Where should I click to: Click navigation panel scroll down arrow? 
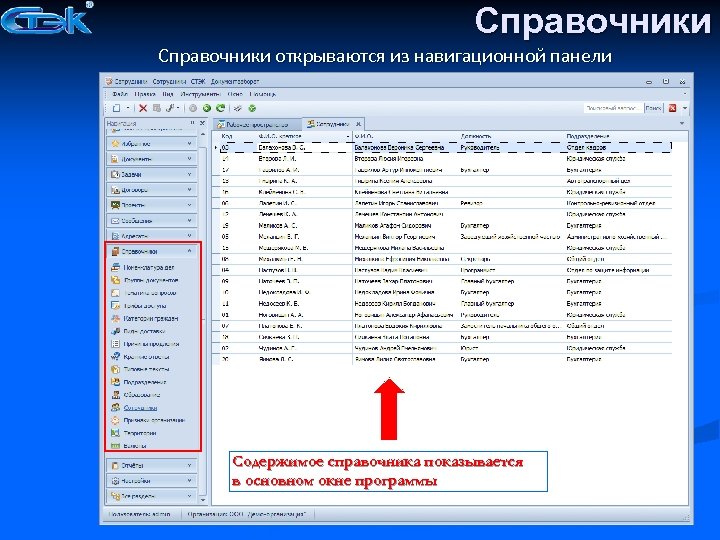(x=203, y=500)
